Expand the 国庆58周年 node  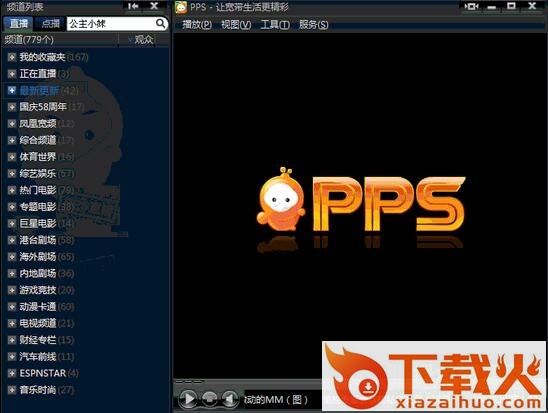(12, 107)
